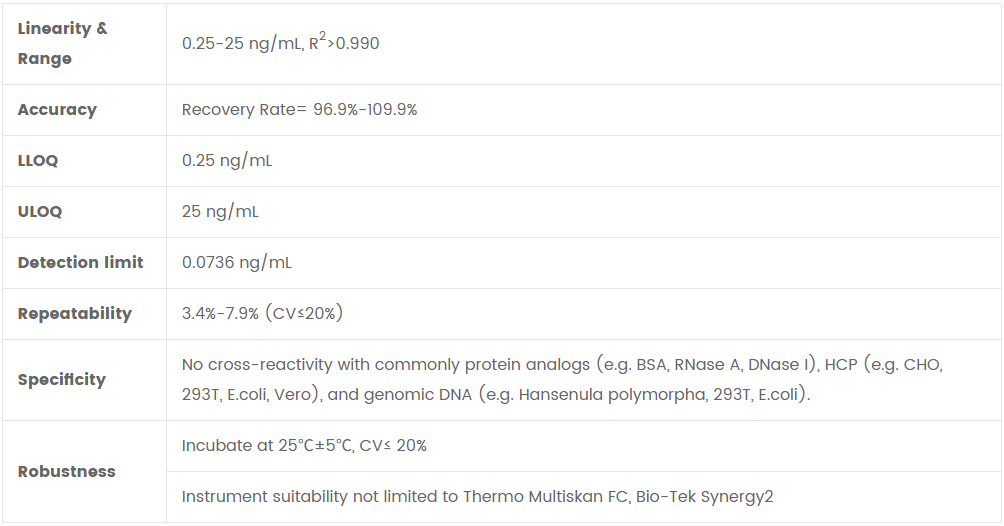The image size is (1004, 526).
Task: Click the "Incubate at 25°C±5°C" text
Action: (267, 446)
